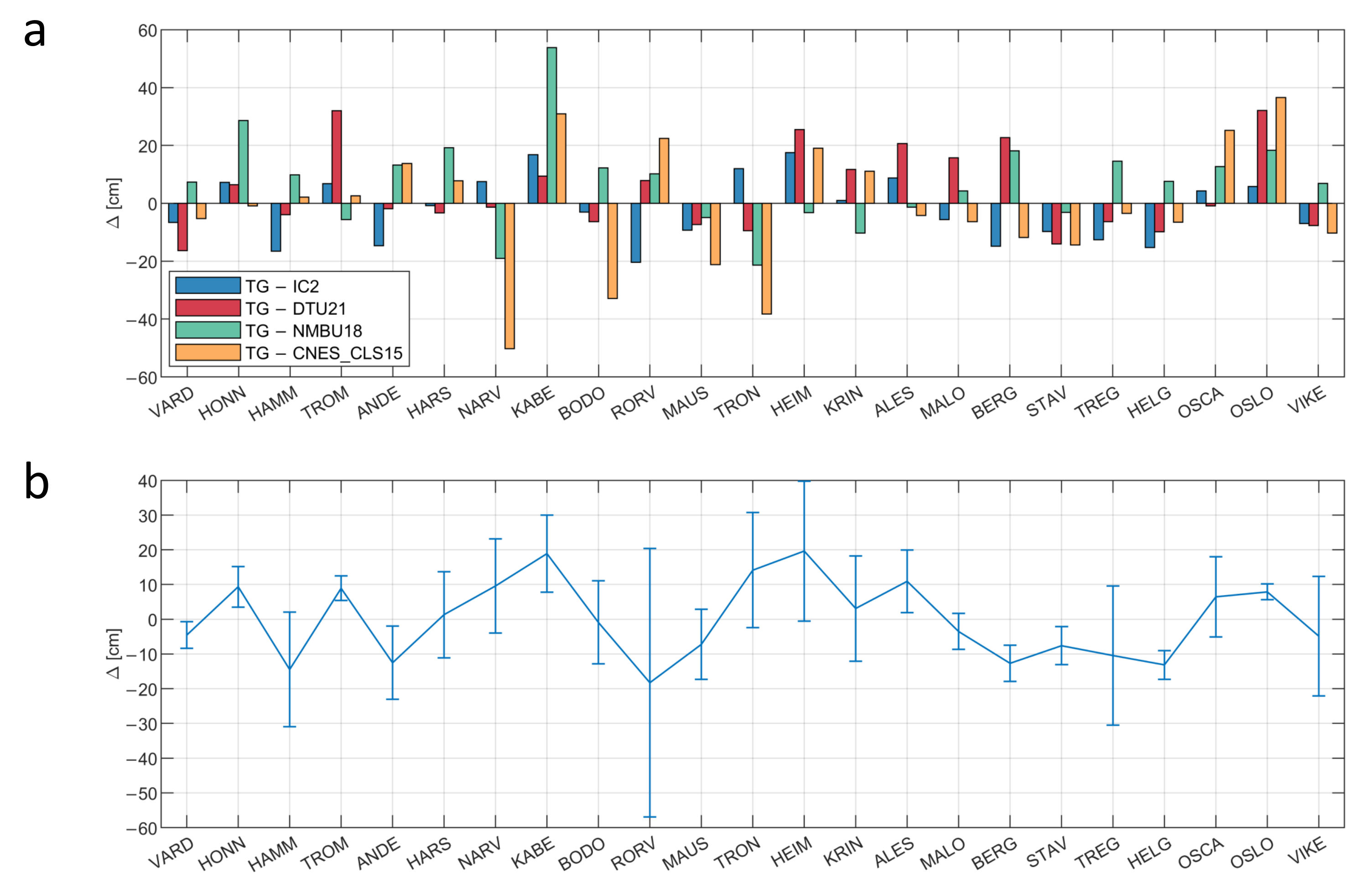Viewport: 1372px width, 896px height.
Task: Click the TG – CNES_CLS15 legend label text
Action: [x=324, y=353]
